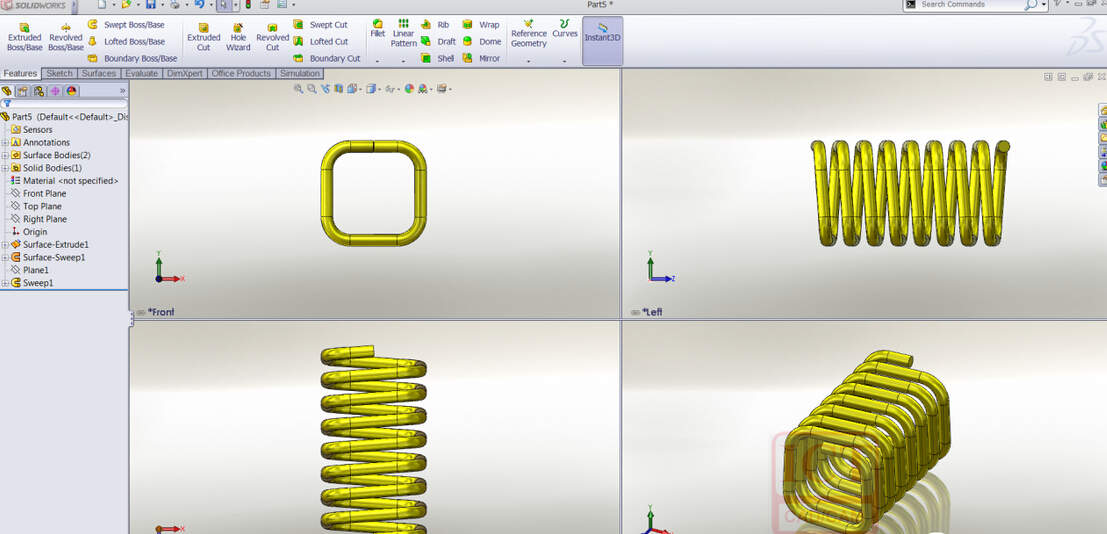1107x534 pixels.
Task: Select Swept Cut
Action: tap(321, 25)
